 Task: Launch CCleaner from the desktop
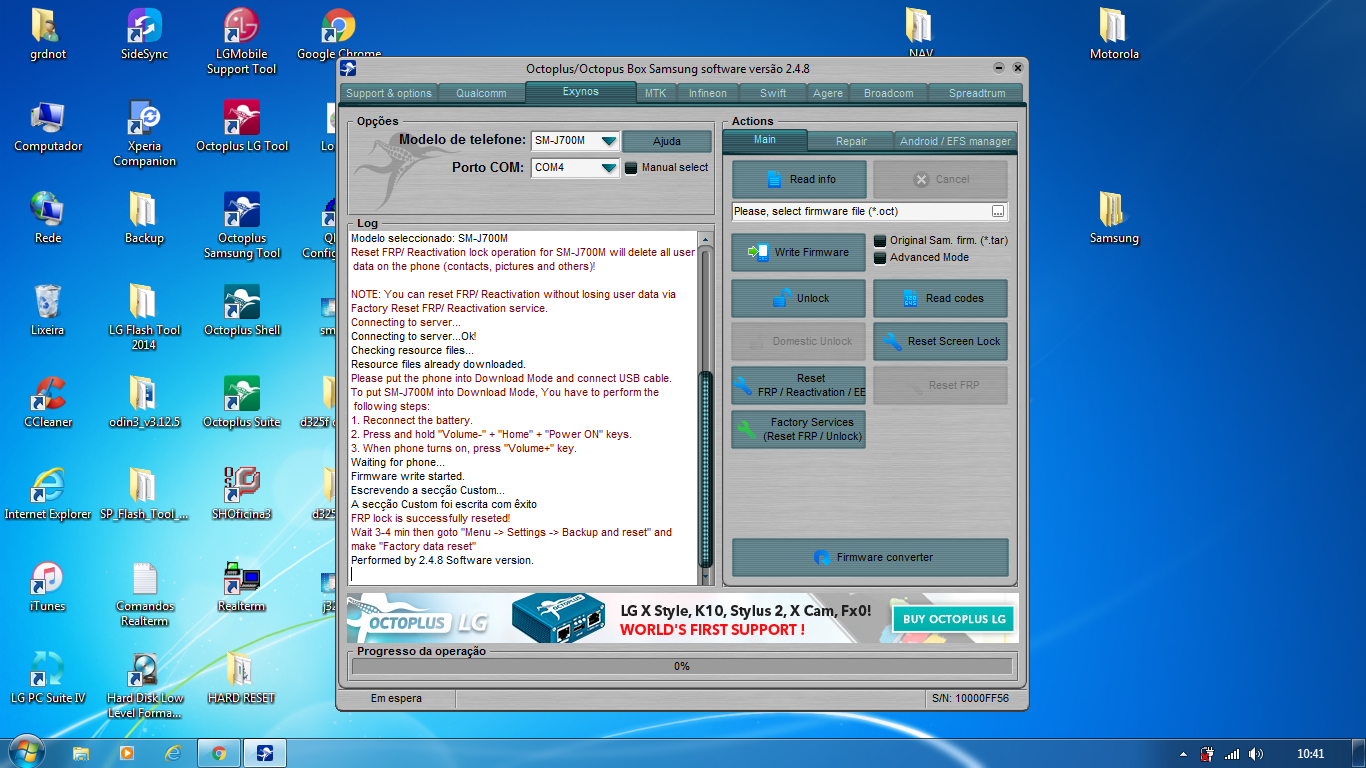coord(48,402)
